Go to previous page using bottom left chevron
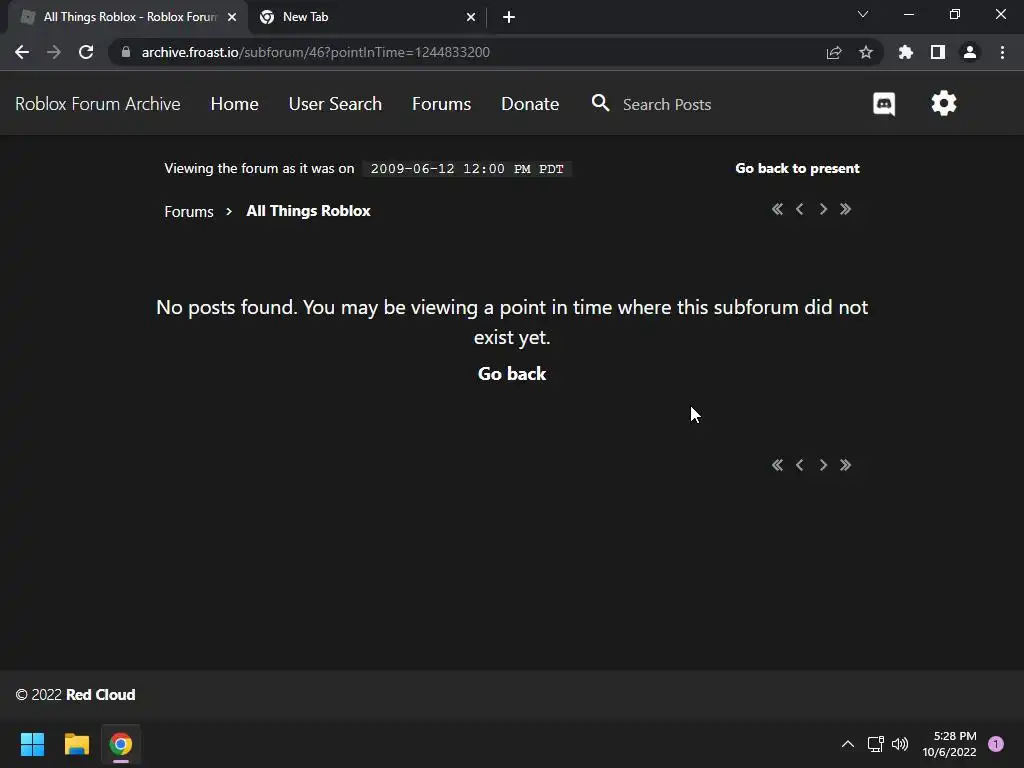The width and height of the screenshot is (1024, 768). pos(799,465)
